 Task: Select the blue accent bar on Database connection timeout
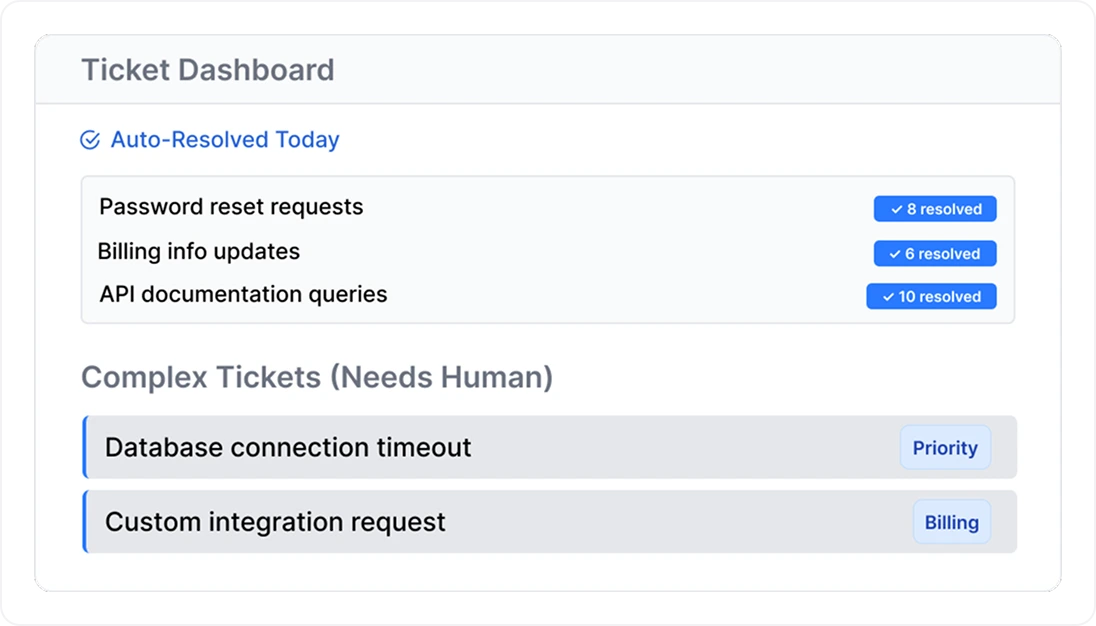pos(84,448)
